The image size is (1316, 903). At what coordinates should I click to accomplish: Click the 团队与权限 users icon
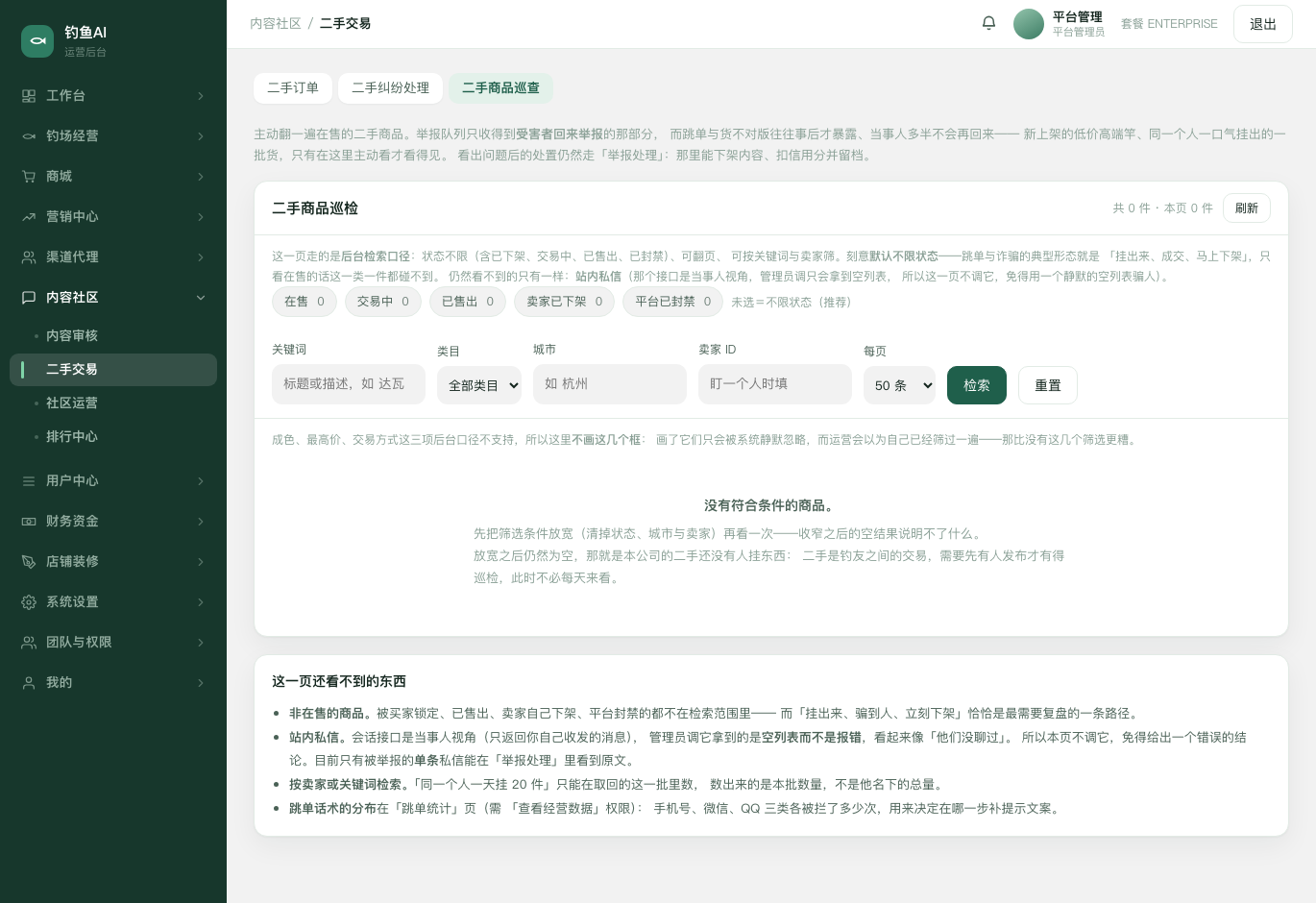[29, 643]
